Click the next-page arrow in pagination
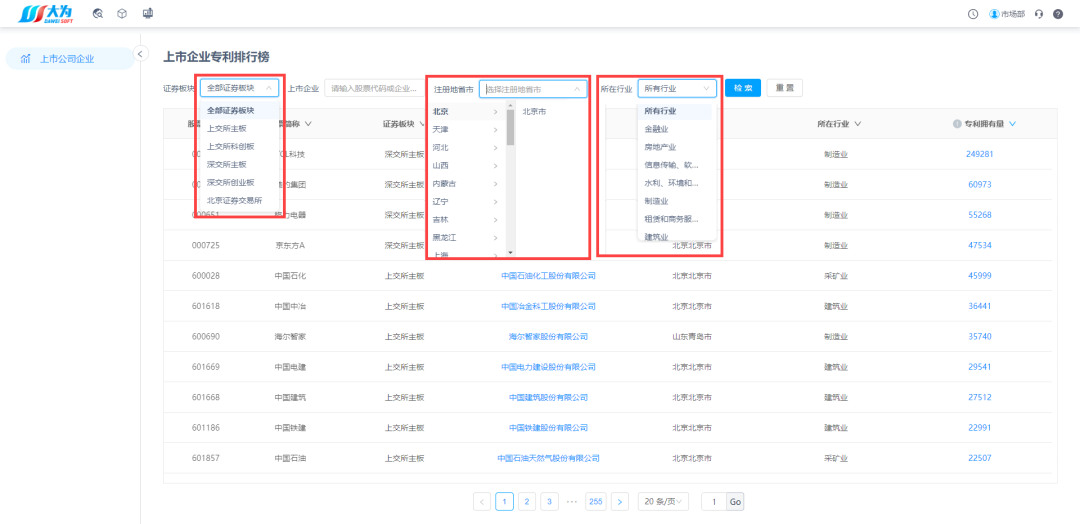The width and height of the screenshot is (1080, 524). point(620,502)
